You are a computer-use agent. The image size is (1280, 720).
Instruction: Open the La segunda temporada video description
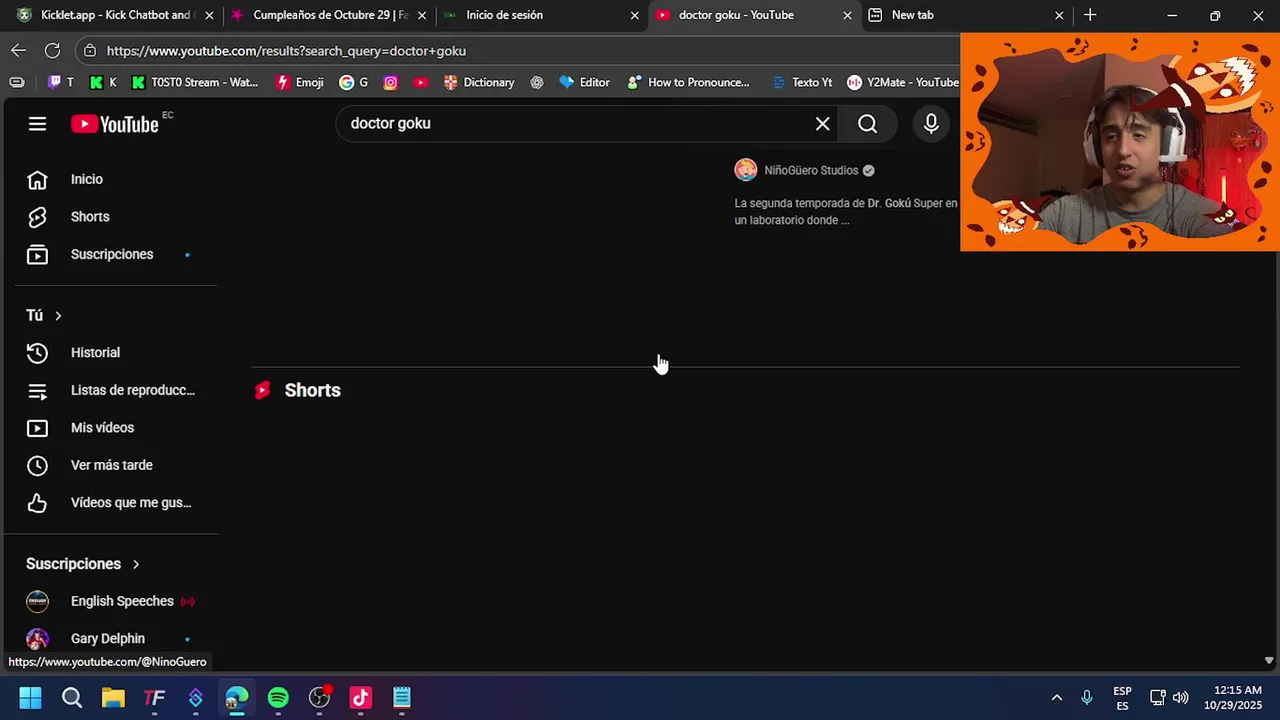(x=846, y=211)
